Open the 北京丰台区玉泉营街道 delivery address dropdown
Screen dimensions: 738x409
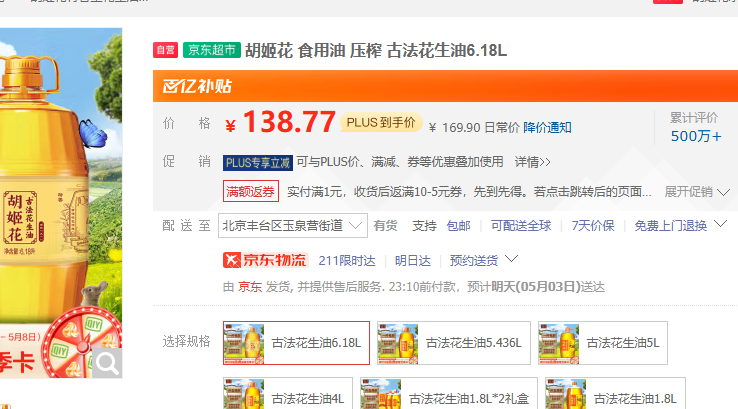292,225
